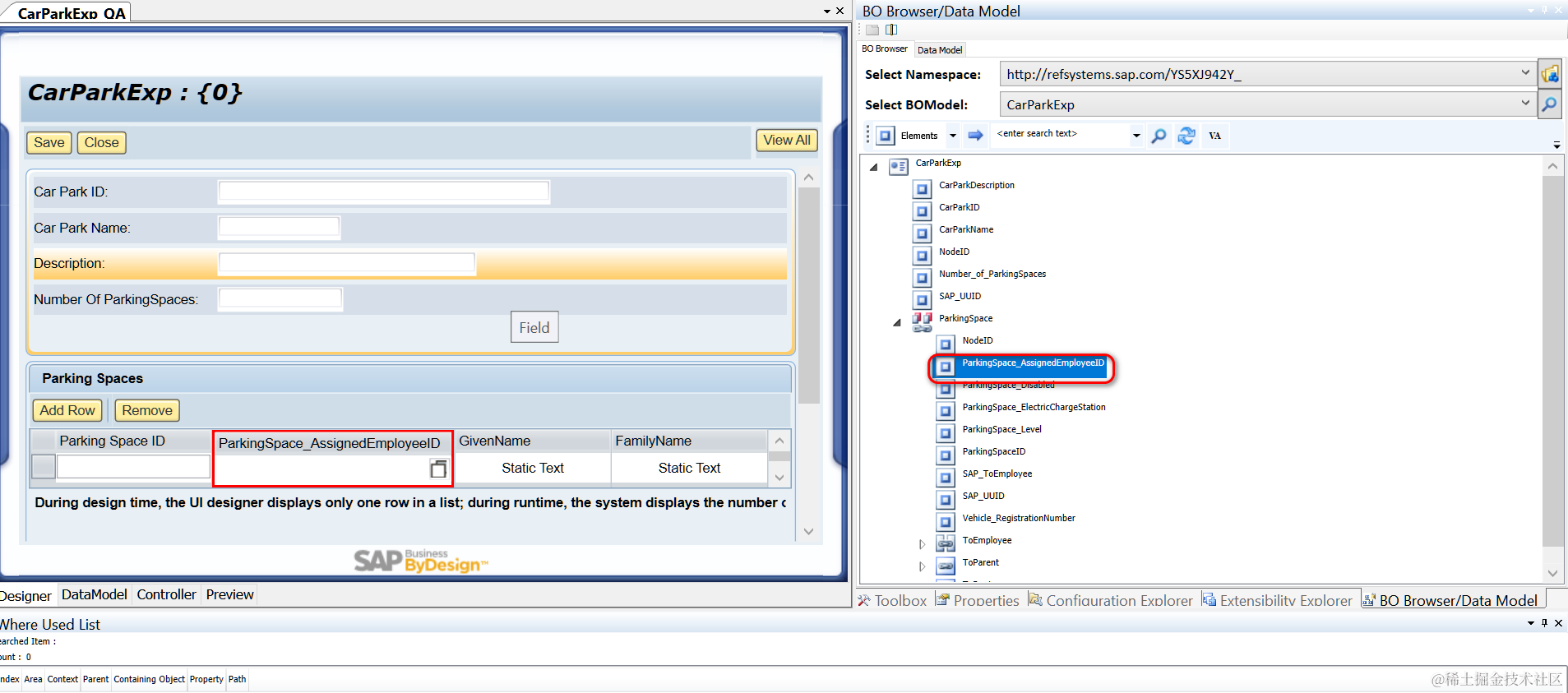The image size is (1568, 693).
Task: Click the row selector of the parking spaces table
Action: [x=43, y=467]
